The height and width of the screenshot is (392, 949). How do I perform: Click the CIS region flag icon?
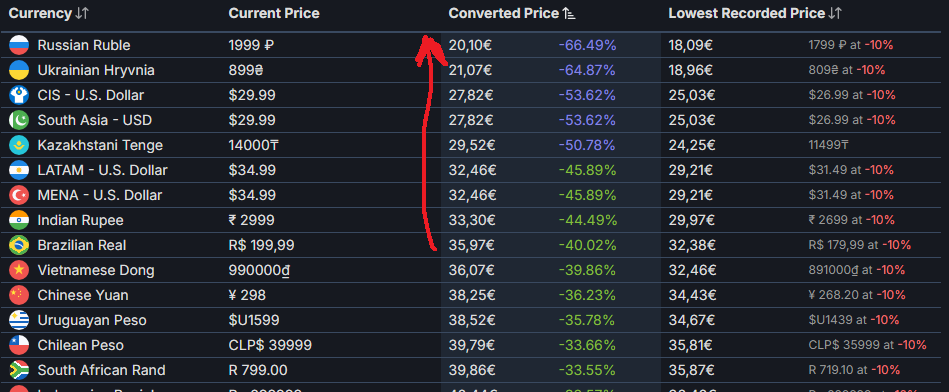(19, 95)
